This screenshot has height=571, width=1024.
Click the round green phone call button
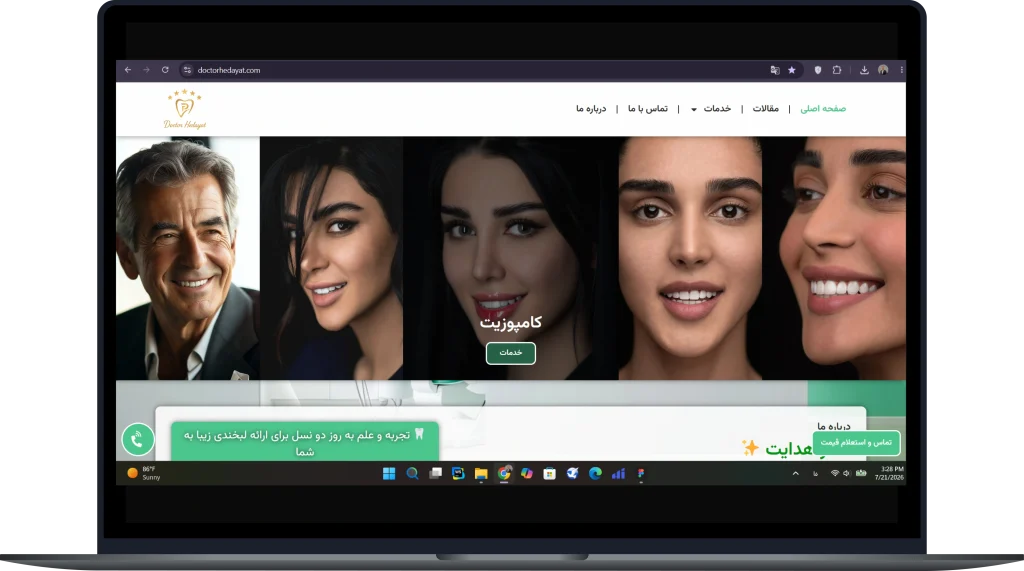coord(138,440)
